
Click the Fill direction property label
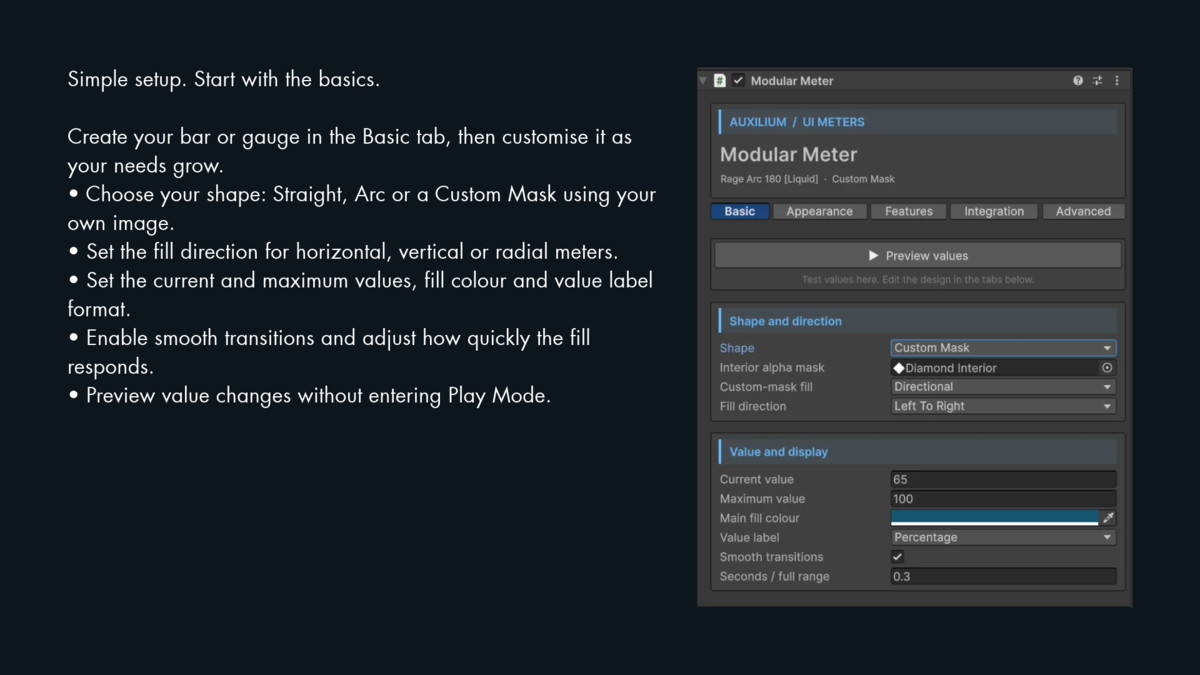(x=753, y=406)
